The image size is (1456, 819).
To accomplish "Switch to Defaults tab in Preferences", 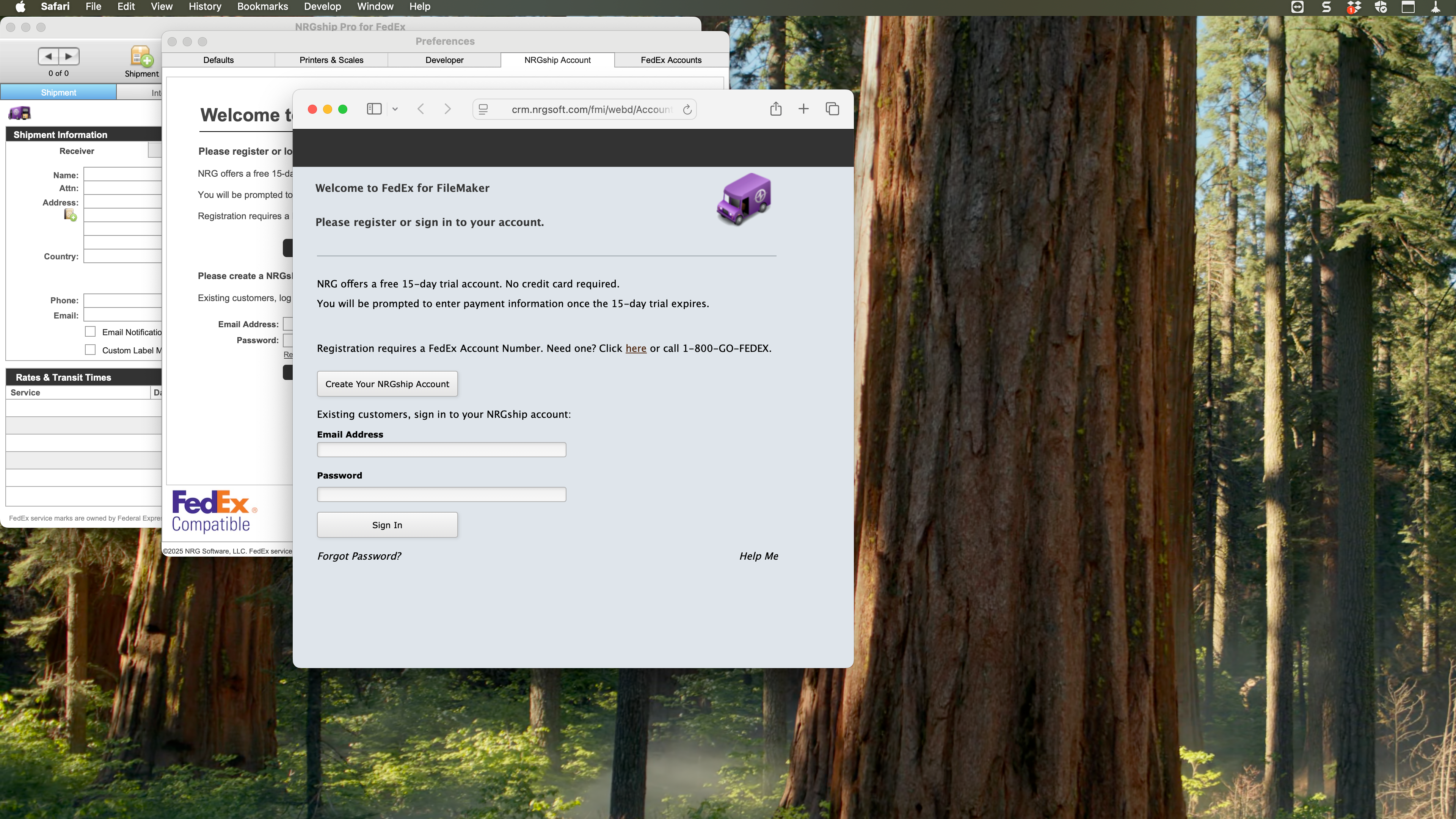I will click(218, 60).
